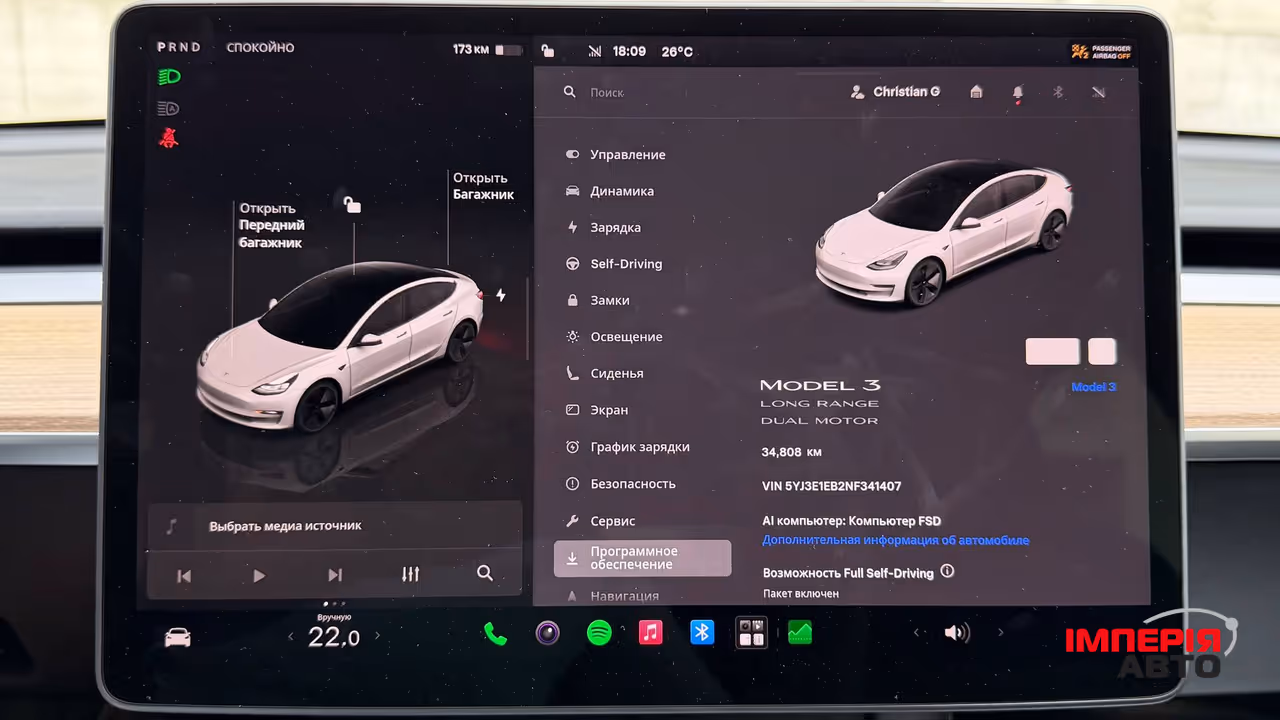
Task: Open the Bluetooth app in dock
Action: pos(702,633)
